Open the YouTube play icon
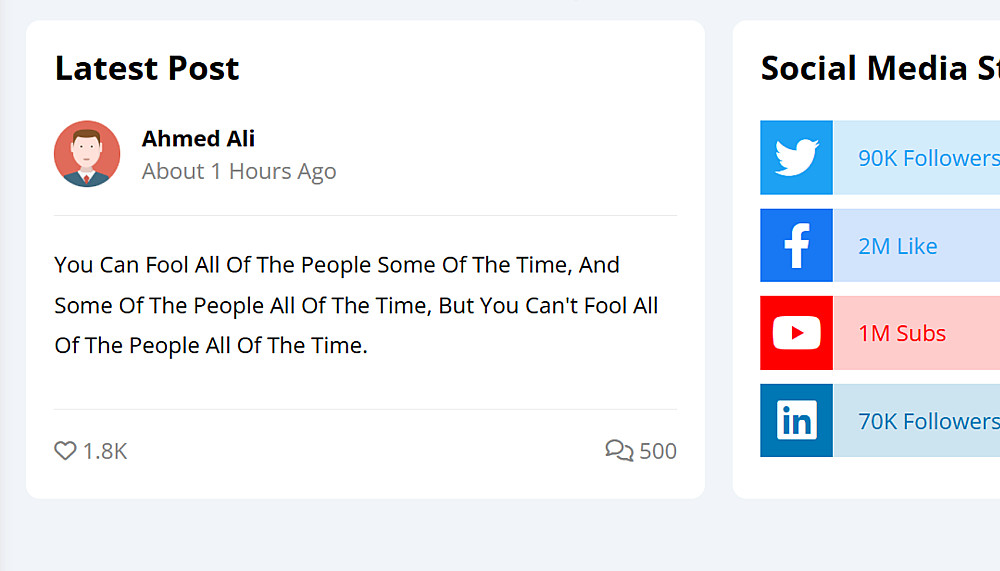The image size is (1000, 571). pyautogui.click(x=796, y=333)
